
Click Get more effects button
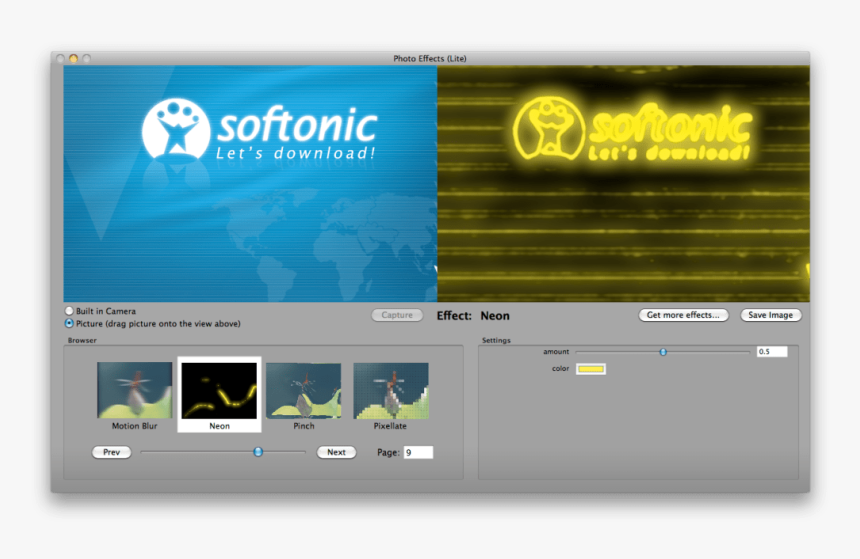point(683,315)
